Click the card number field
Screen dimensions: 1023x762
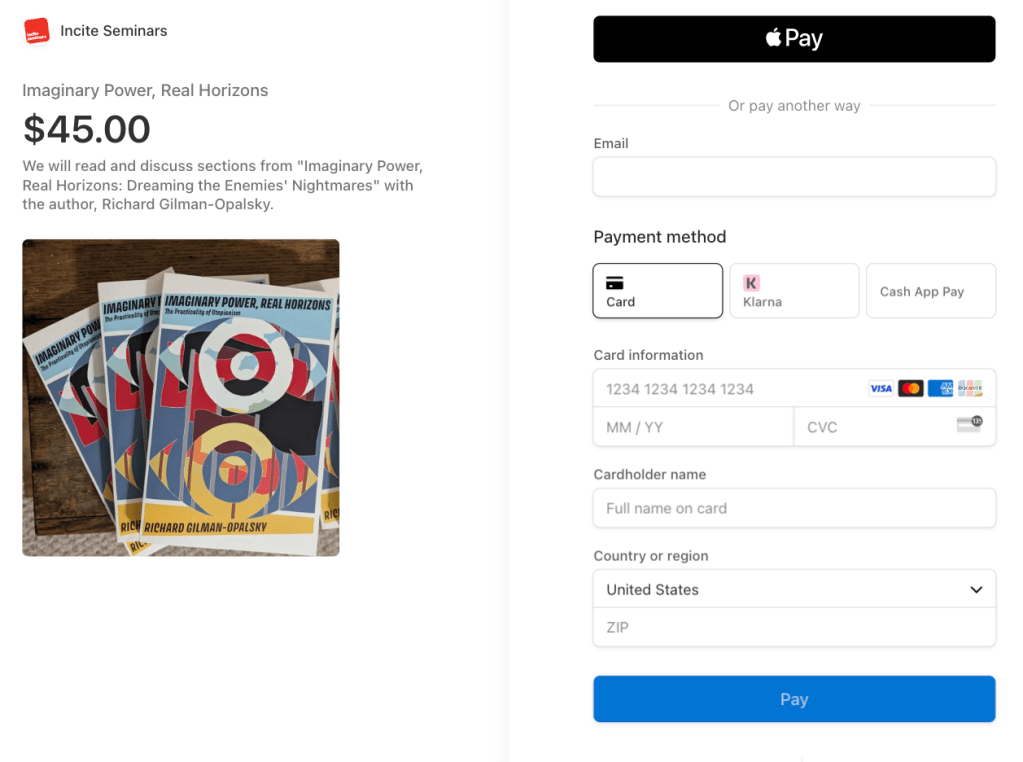(730, 389)
